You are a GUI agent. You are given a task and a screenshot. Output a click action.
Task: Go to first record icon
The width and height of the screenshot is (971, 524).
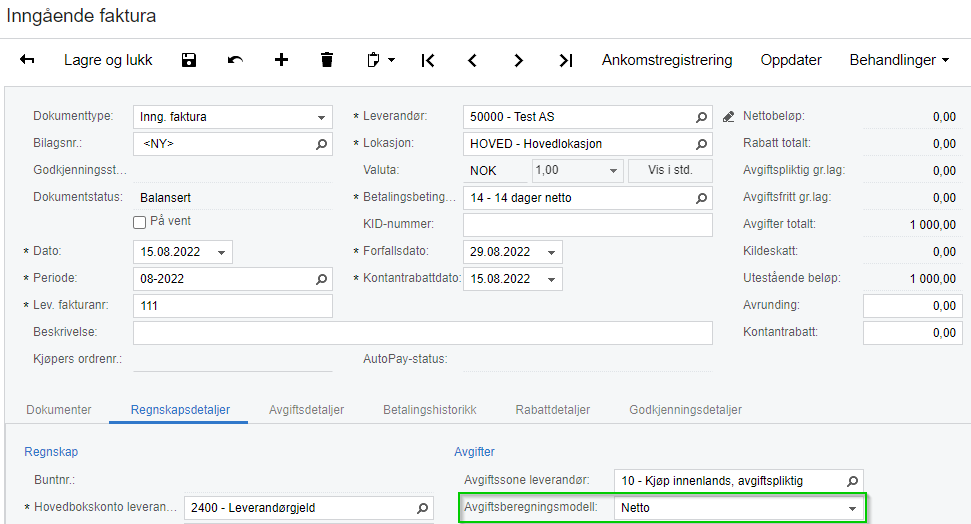tap(427, 60)
